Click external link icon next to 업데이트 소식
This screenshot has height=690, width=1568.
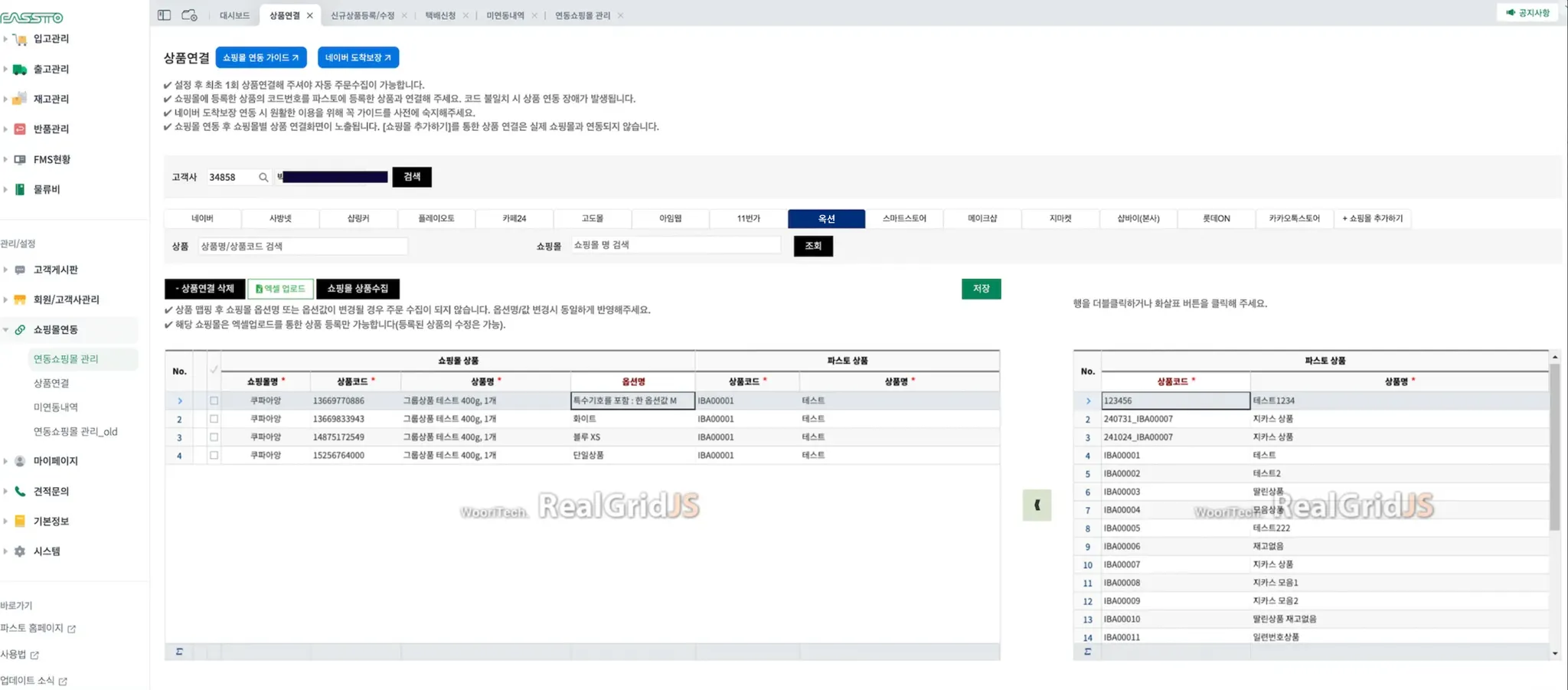pyautogui.click(x=63, y=681)
